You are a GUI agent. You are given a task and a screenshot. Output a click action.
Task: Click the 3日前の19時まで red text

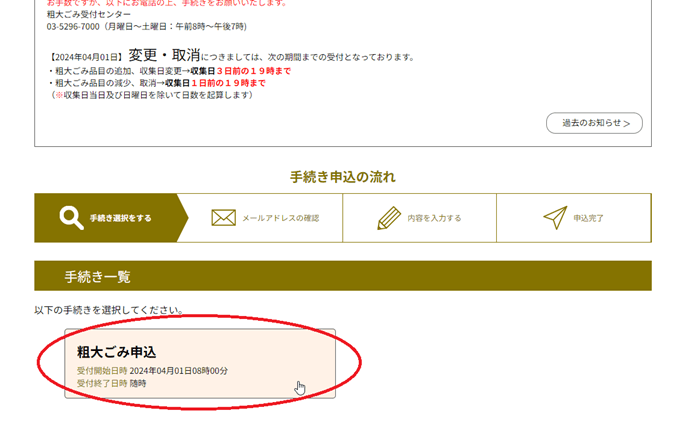254,71
